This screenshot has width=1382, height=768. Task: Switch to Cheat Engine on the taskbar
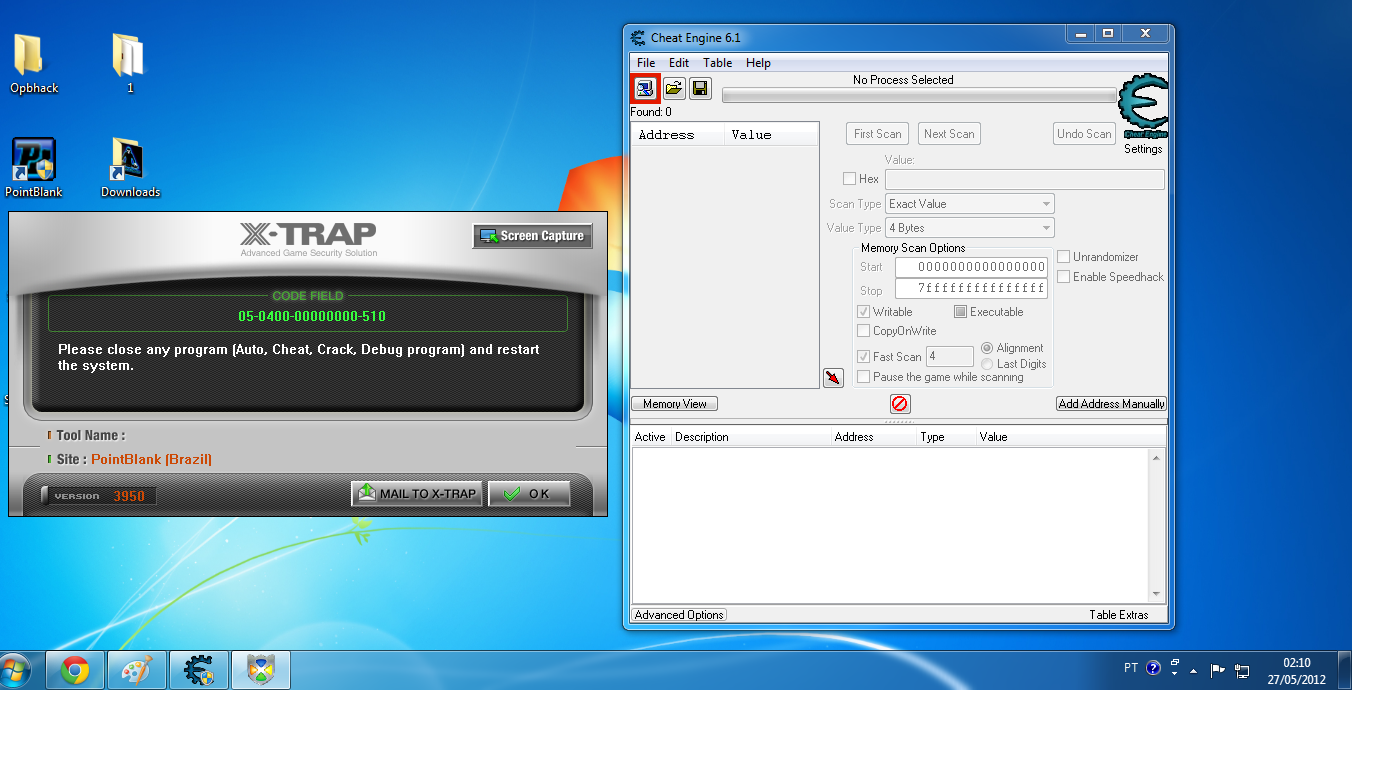(x=198, y=670)
